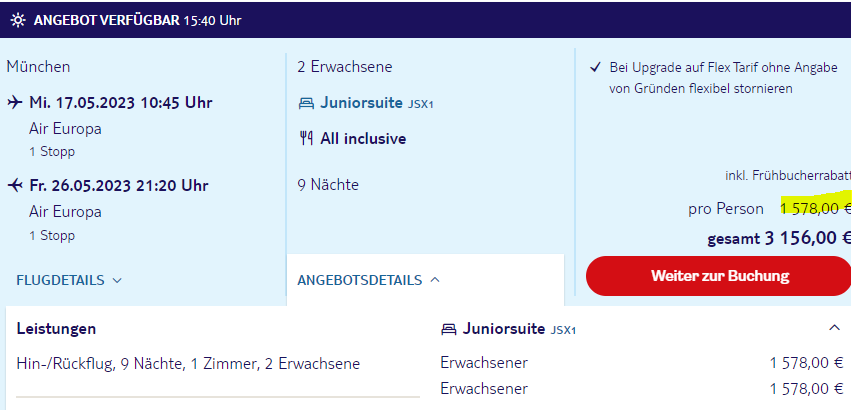Select the Mi. 17.05.2023 10:45 Uhr departure
The width and height of the screenshot is (852, 410).
(120, 103)
